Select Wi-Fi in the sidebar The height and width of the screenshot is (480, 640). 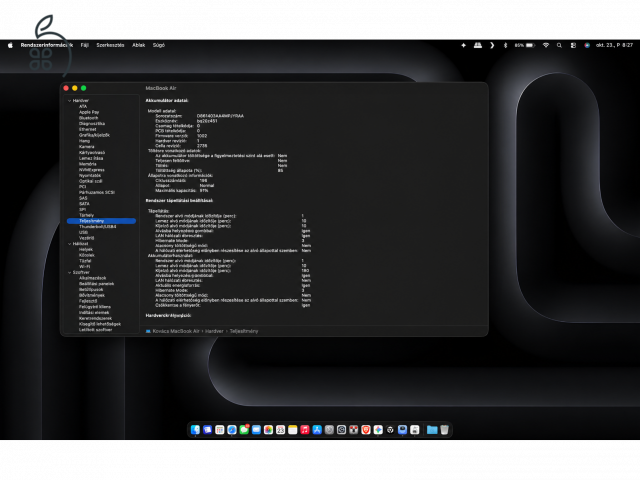tap(84, 267)
